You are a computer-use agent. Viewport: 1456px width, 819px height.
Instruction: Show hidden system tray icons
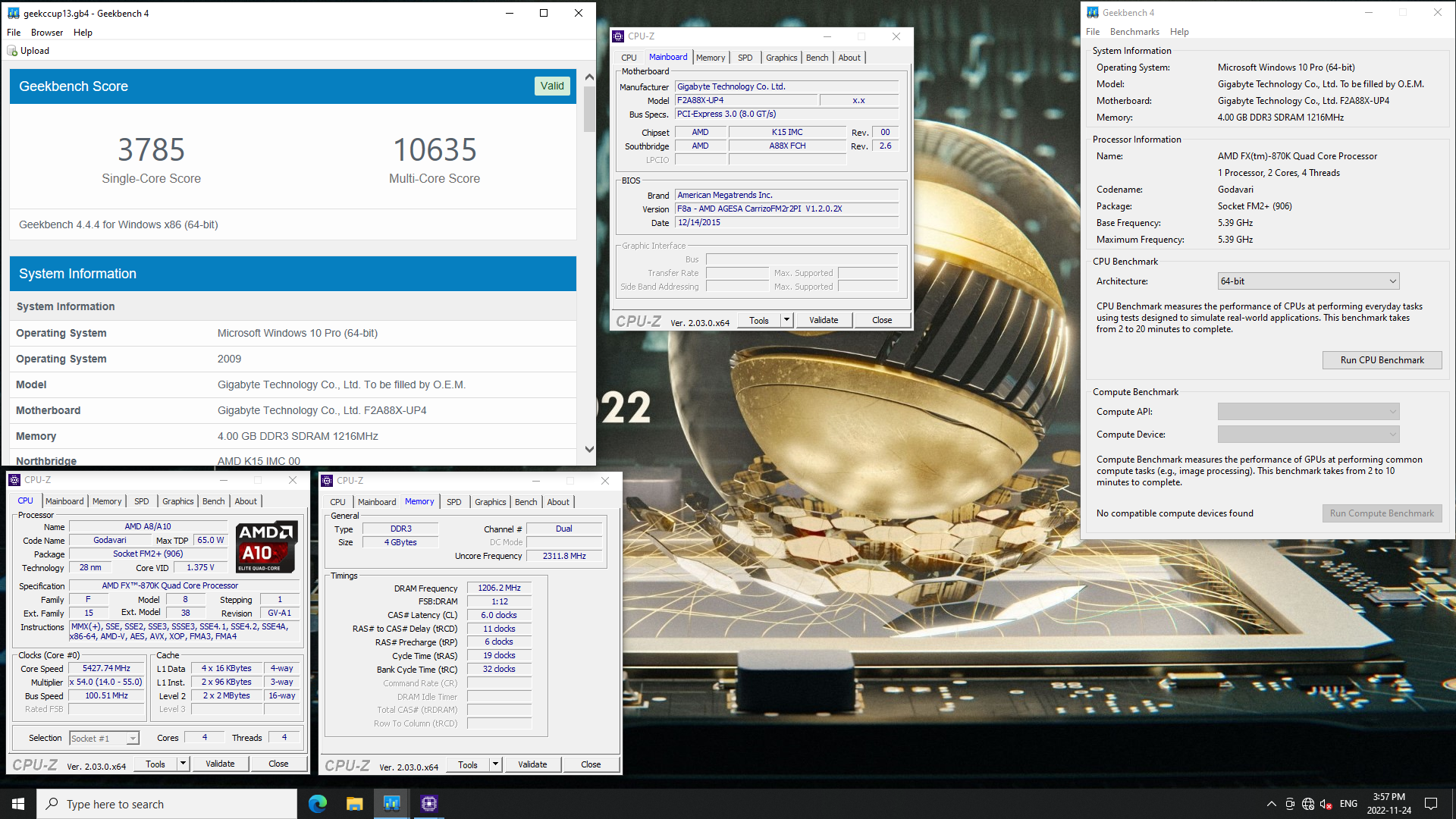1271,804
